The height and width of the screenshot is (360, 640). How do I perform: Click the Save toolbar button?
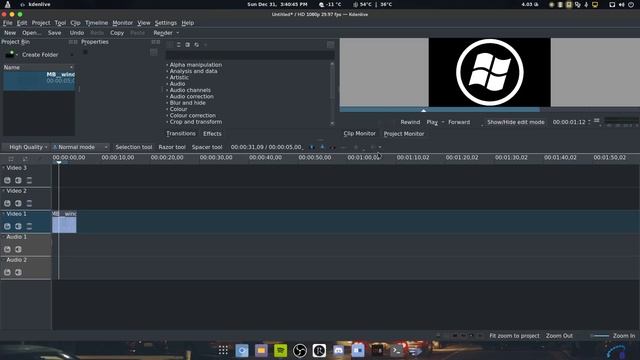pyautogui.click(x=54, y=33)
